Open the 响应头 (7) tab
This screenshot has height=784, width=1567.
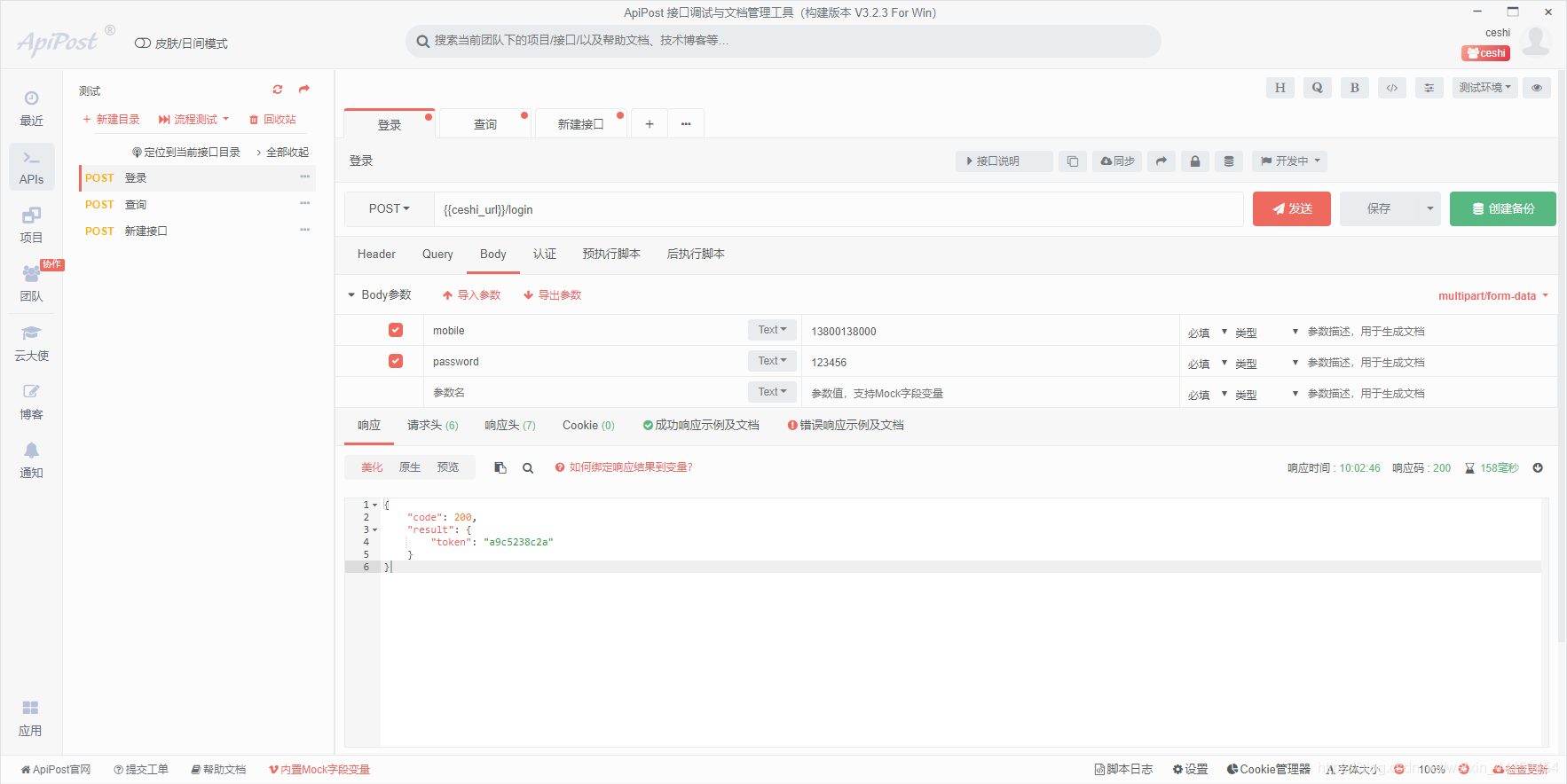[x=510, y=426]
